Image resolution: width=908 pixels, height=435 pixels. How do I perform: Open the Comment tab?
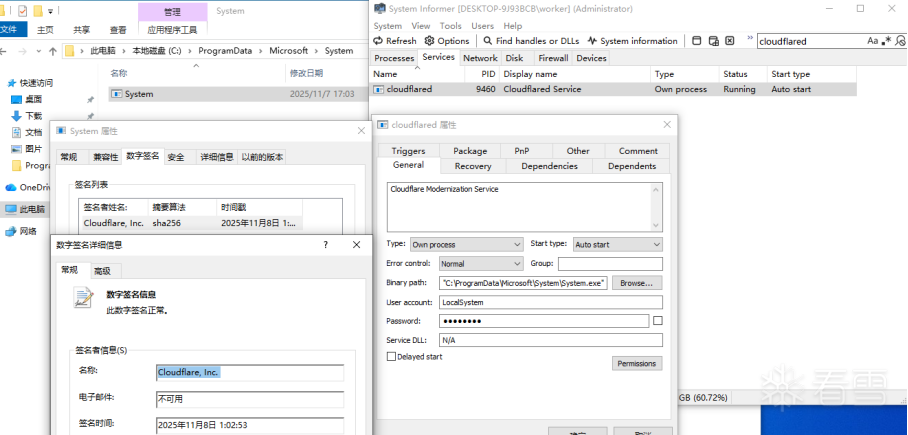pos(638,151)
